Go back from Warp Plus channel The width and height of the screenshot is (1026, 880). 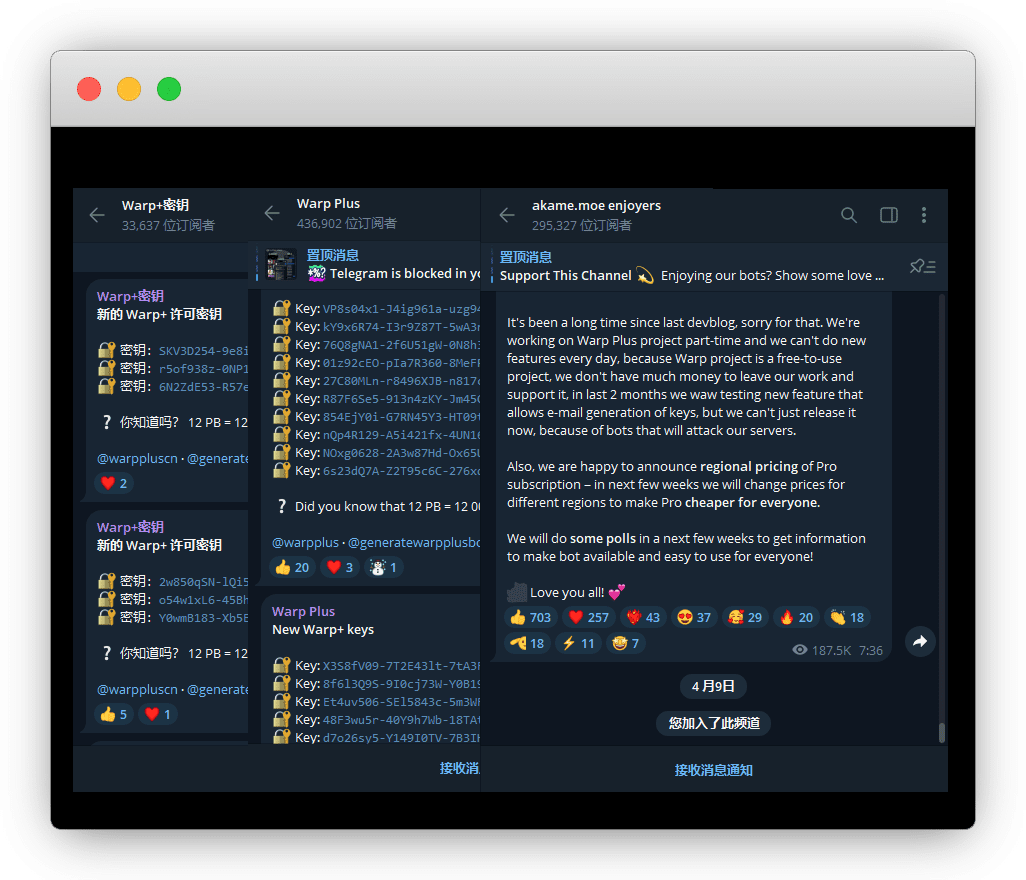click(272, 213)
